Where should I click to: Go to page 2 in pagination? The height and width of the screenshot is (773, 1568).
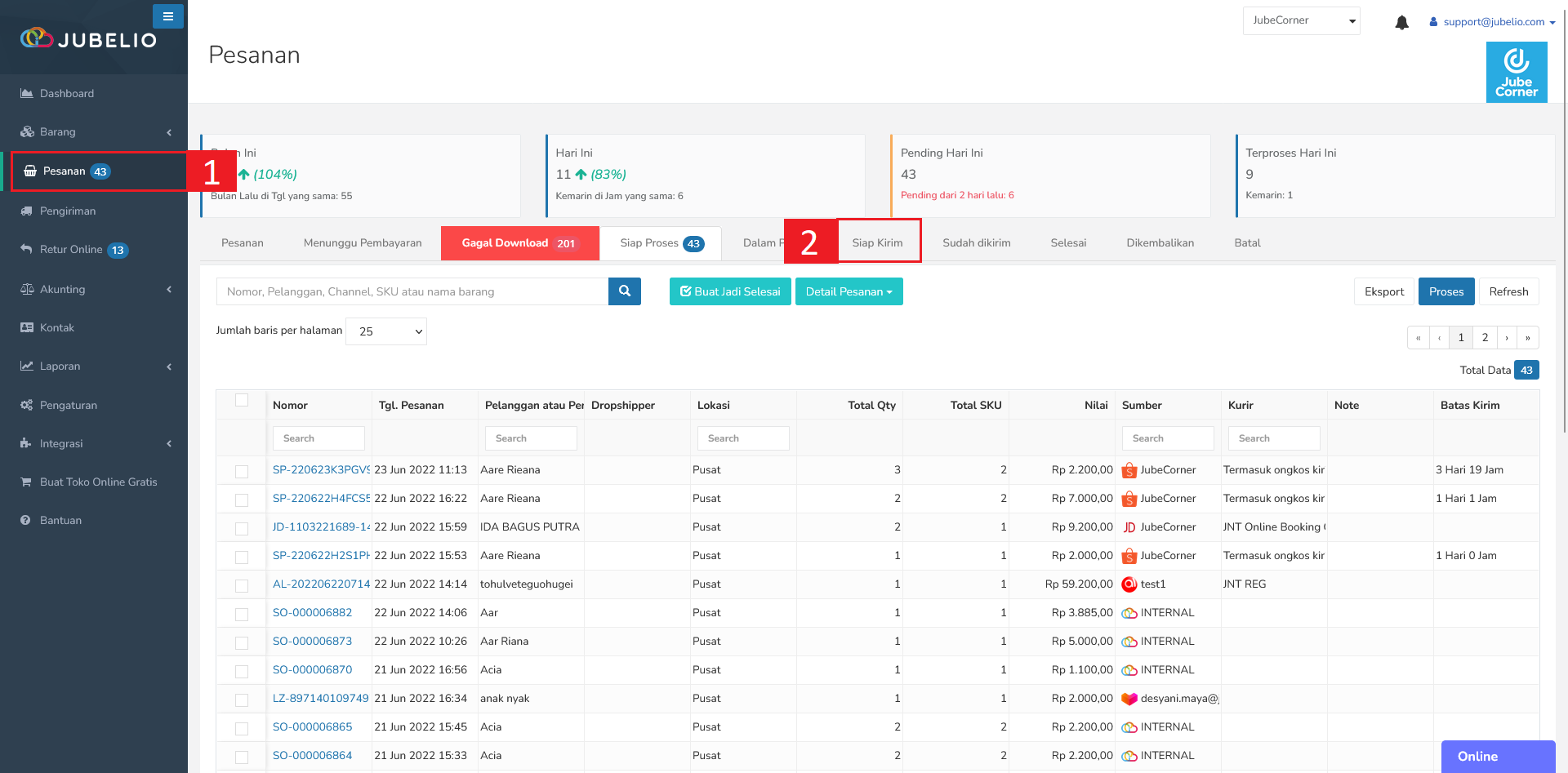(x=1485, y=337)
